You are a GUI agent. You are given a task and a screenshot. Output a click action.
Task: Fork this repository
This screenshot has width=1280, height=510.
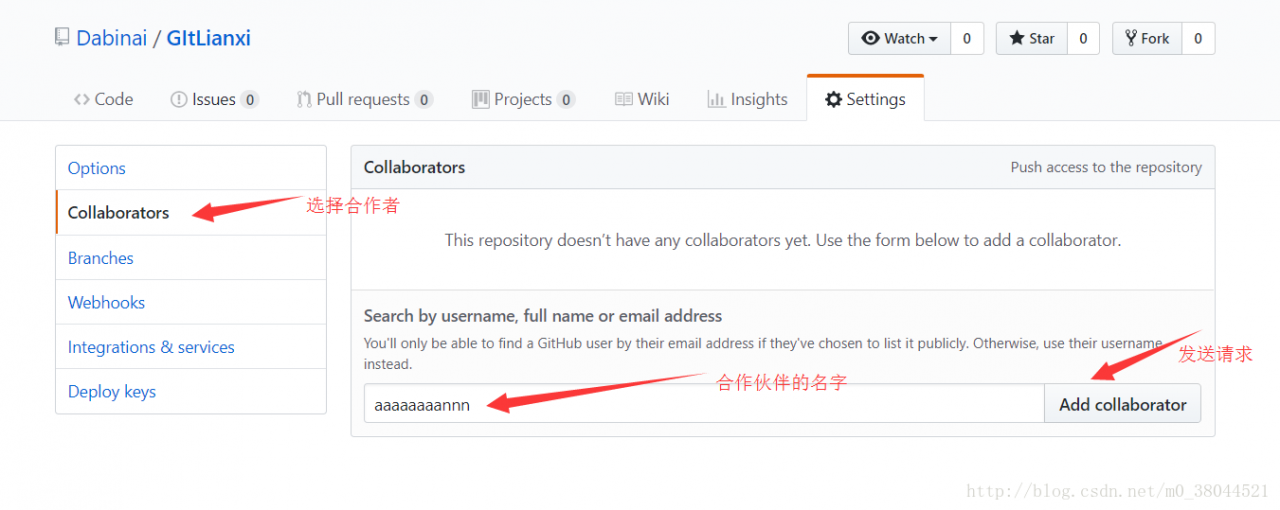tap(1147, 39)
